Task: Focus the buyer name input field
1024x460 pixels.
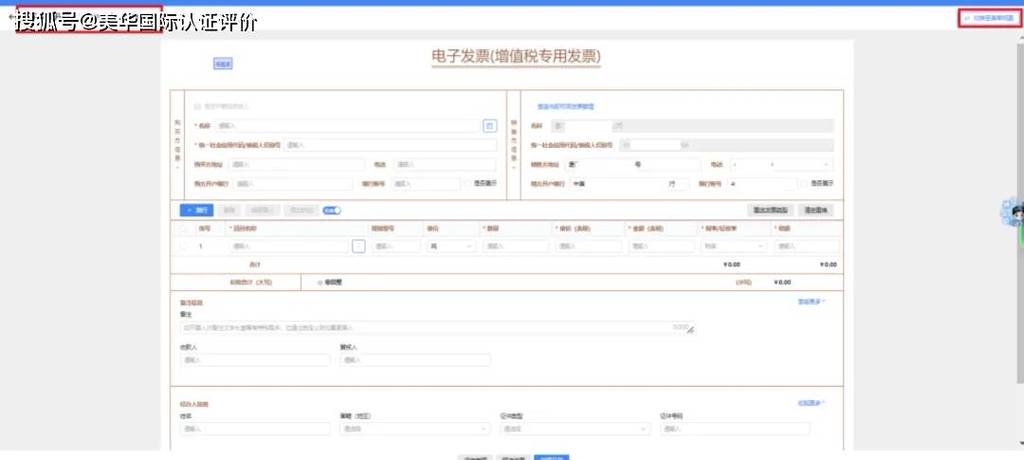Action: [347, 125]
